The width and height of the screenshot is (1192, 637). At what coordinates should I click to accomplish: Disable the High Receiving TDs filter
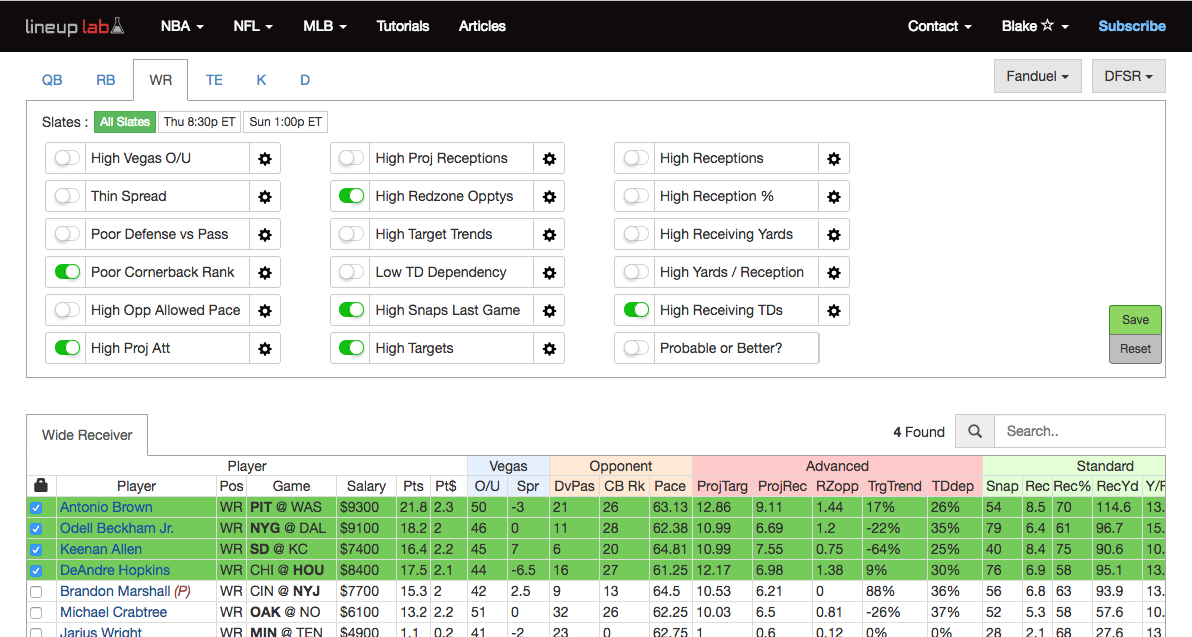coord(636,310)
